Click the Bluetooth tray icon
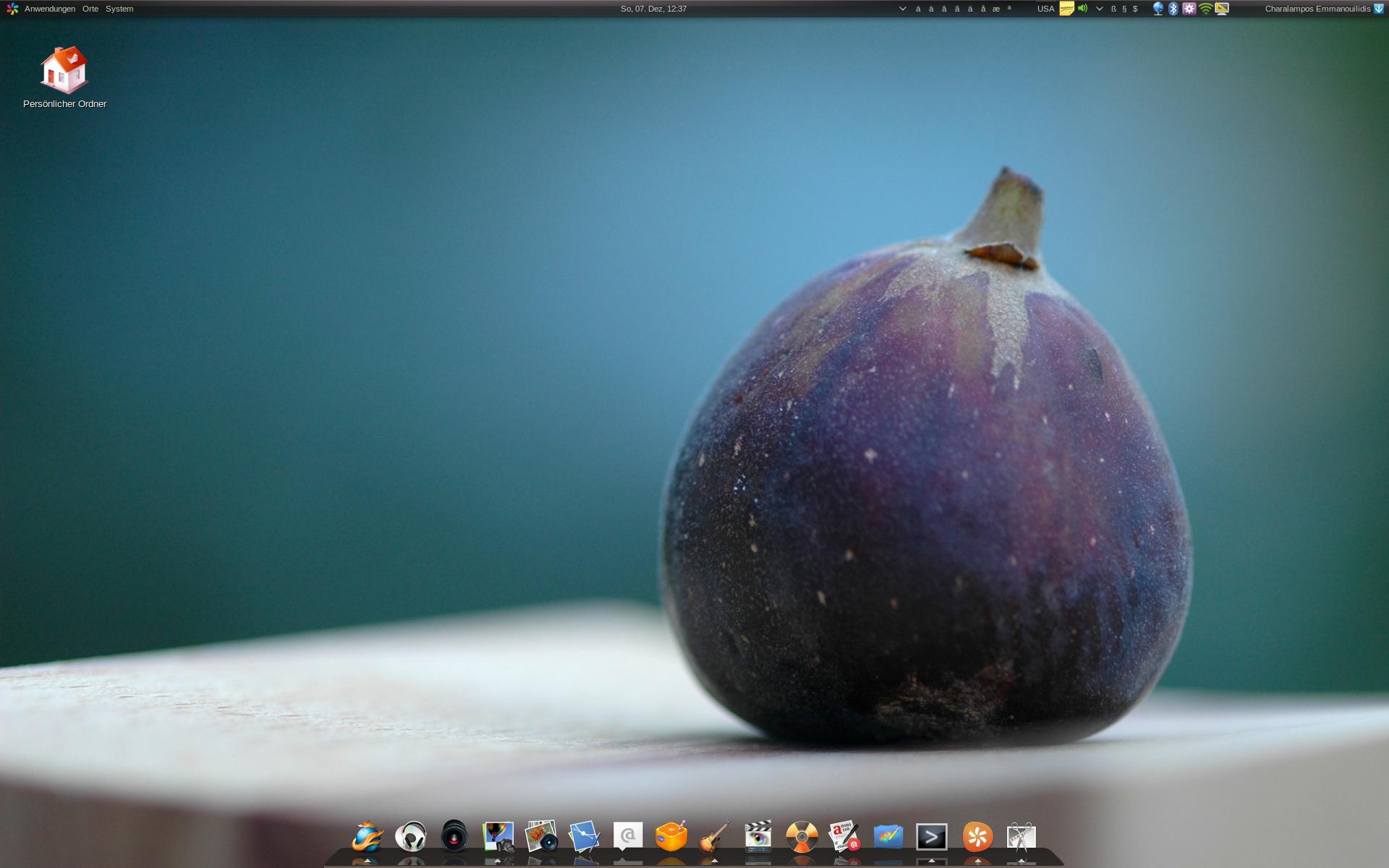The width and height of the screenshot is (1389, 868). pyautogui.click(x=1173, y=9)
